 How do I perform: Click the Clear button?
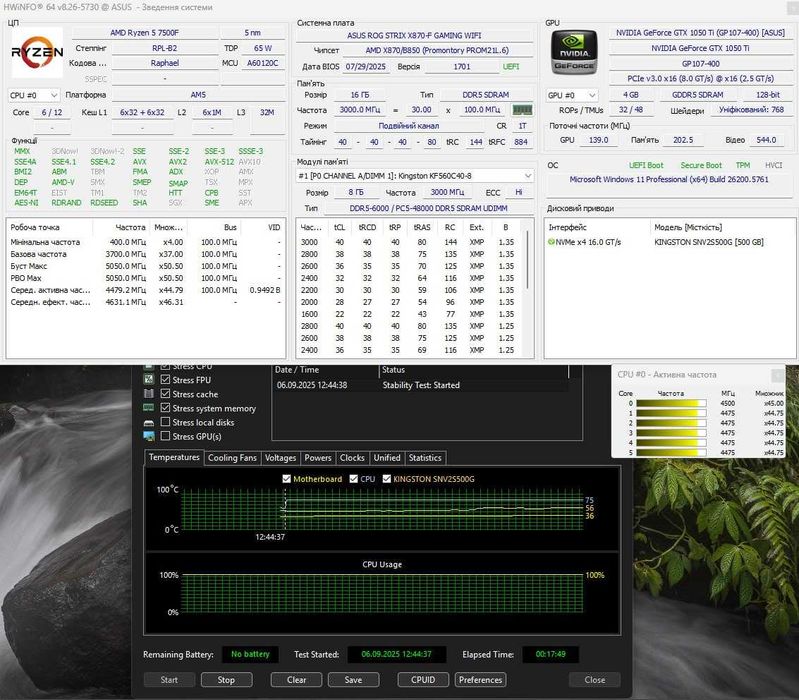(296, 680)
